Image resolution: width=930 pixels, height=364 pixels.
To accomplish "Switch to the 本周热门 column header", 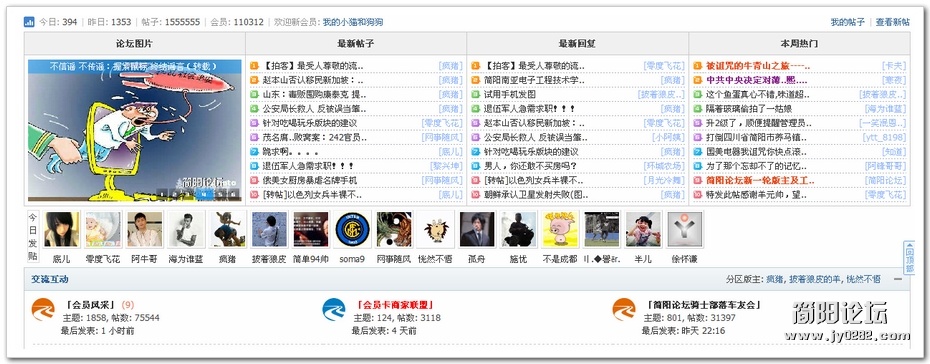I will tap(800, 44).
